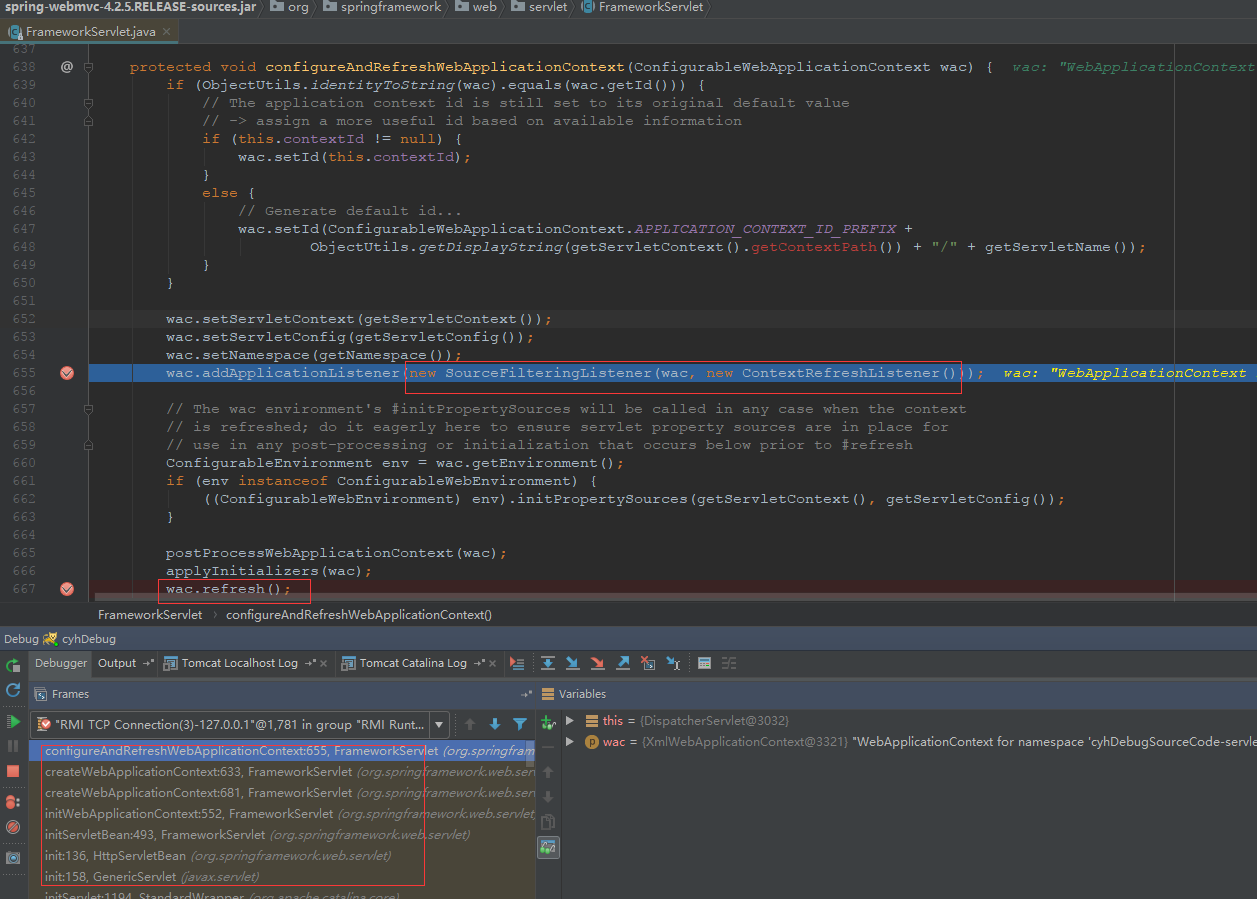Stop the debug session
The height and width of the screenshot is (899, 1257).
click(13, 771)
